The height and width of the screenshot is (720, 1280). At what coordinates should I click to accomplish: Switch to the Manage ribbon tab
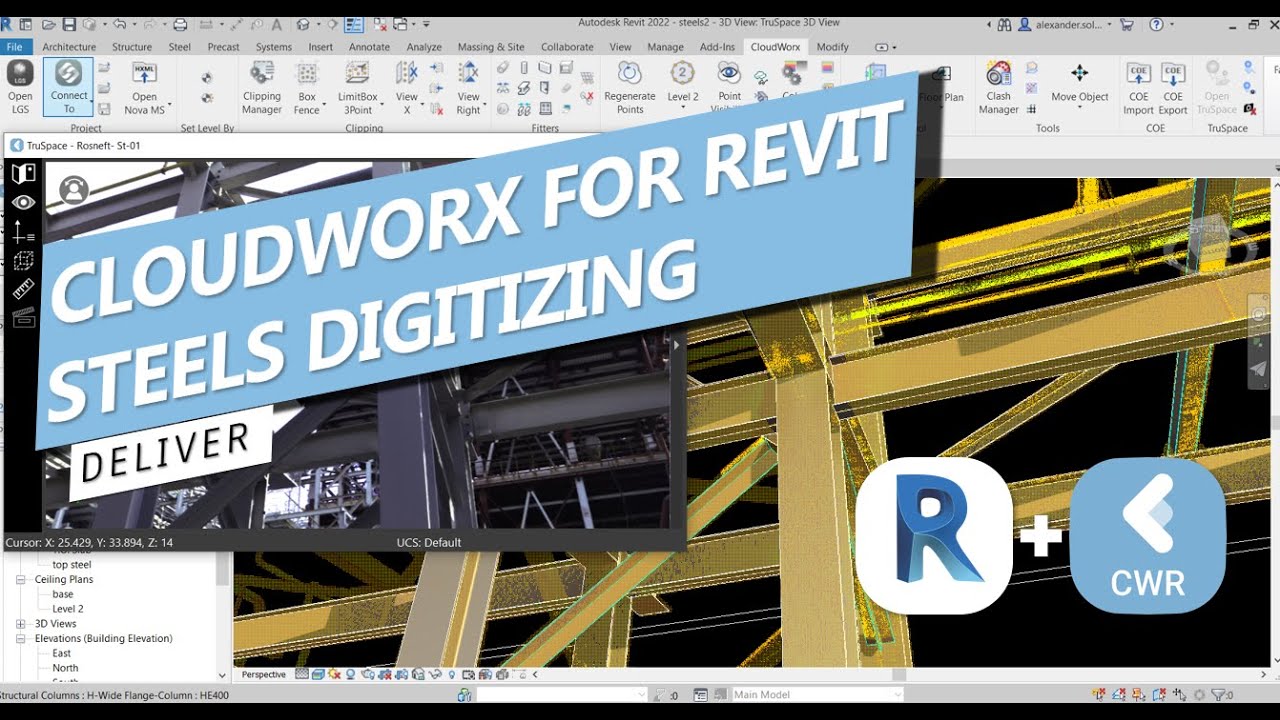click(665, 47)
